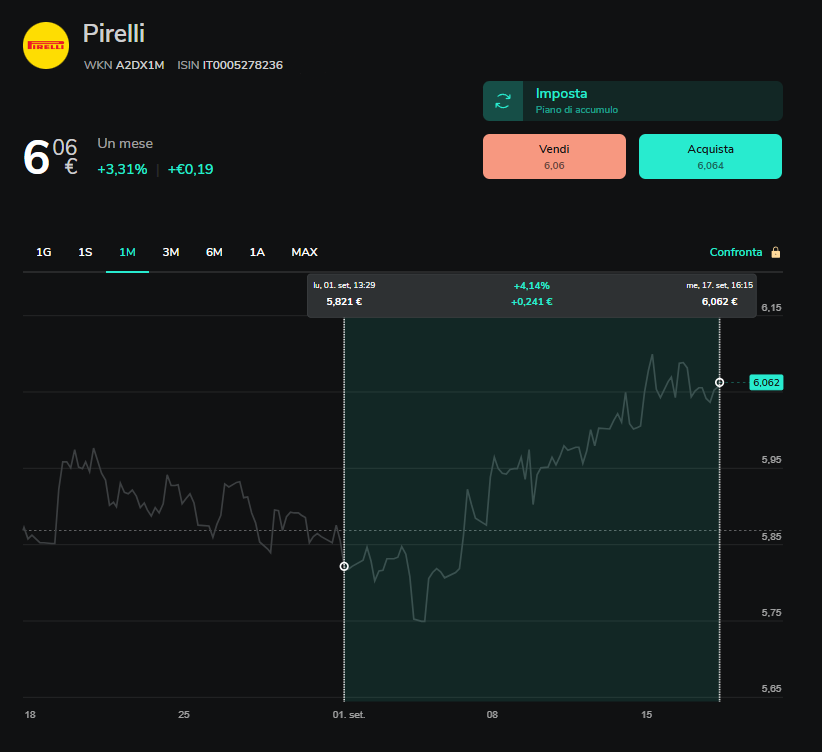Click the Pirelli heading title
This screenshot has width=822, height=752.
pos(114,34)
